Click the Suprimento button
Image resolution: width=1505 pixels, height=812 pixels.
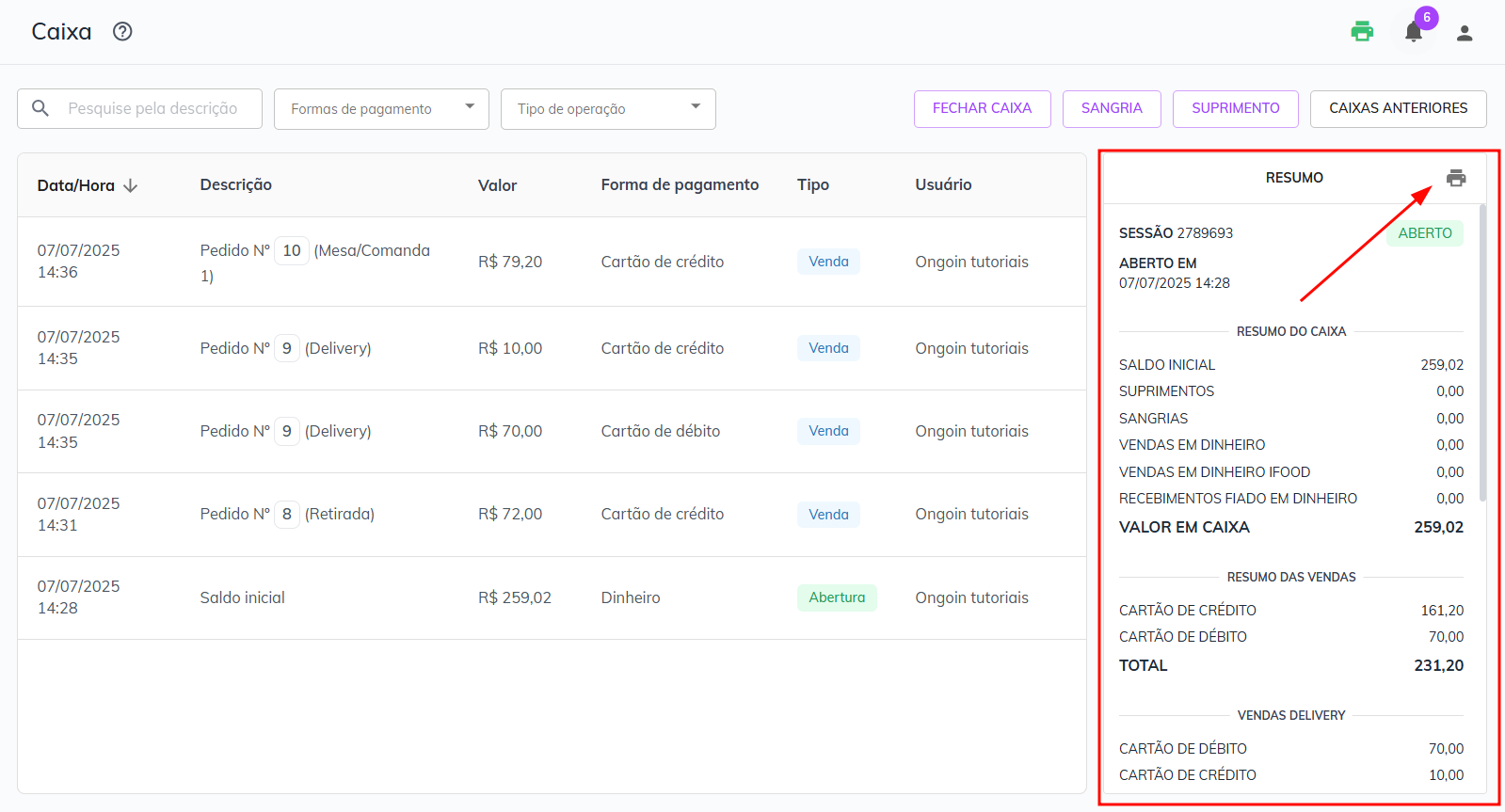tap(1235, 109)
